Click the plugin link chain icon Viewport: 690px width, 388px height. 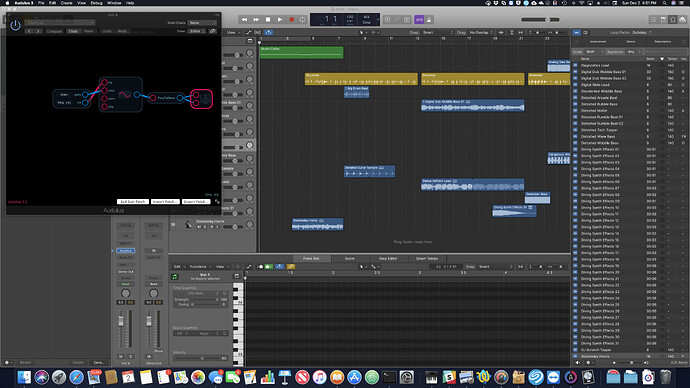tap(213, 31)
